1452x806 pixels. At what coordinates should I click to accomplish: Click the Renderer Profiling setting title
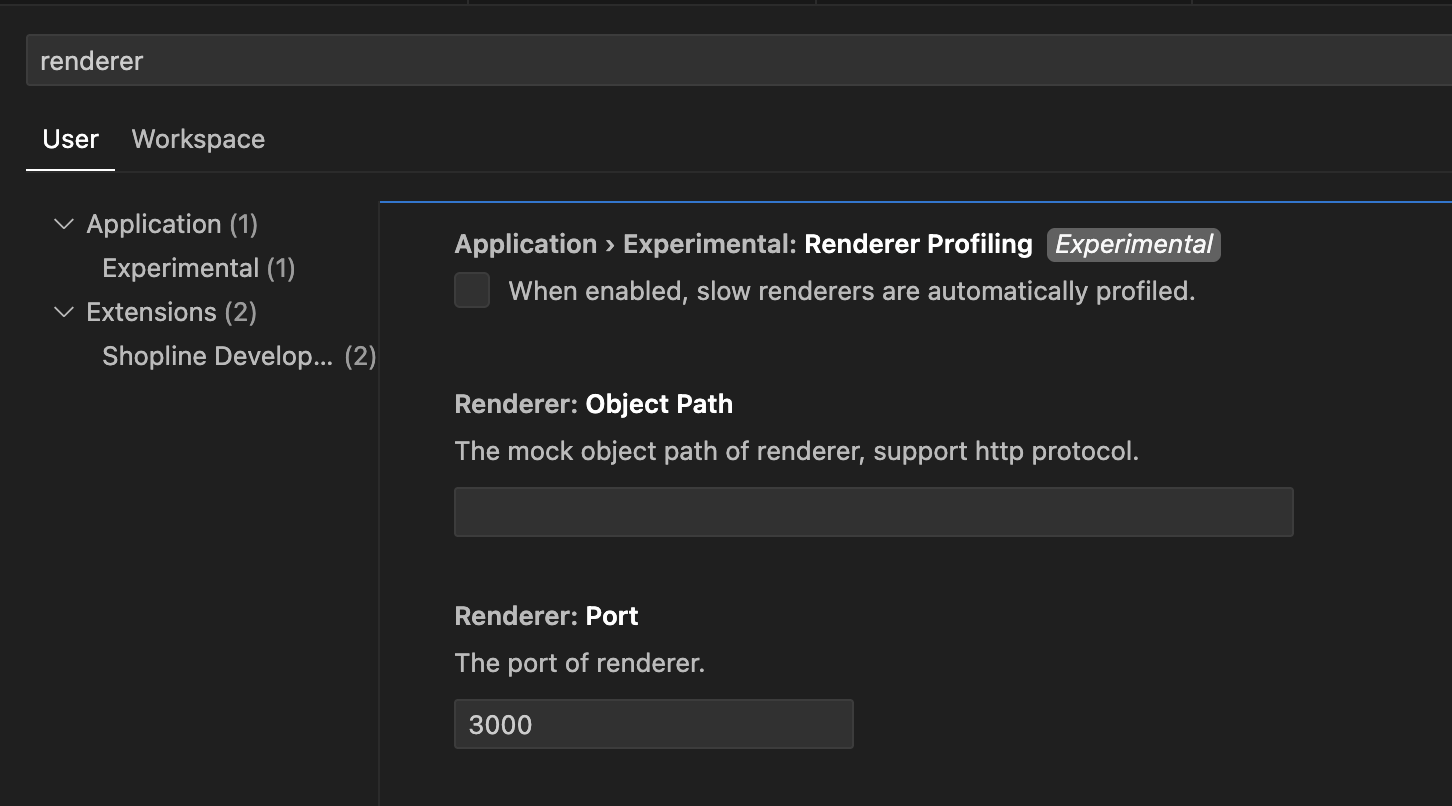click(918, 244)
